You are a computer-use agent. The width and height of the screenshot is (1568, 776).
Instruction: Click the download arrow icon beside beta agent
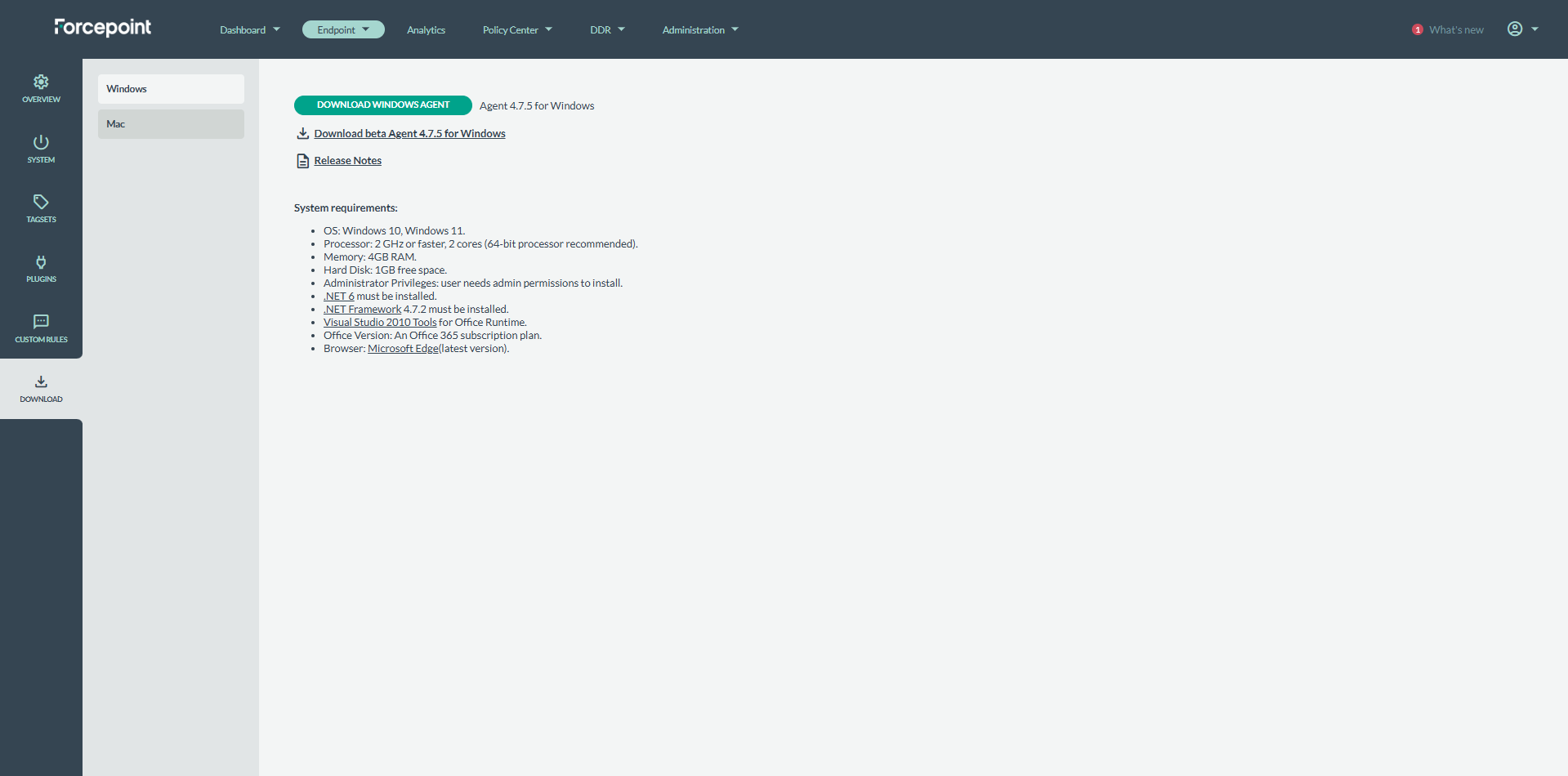(x=302, y=133)
